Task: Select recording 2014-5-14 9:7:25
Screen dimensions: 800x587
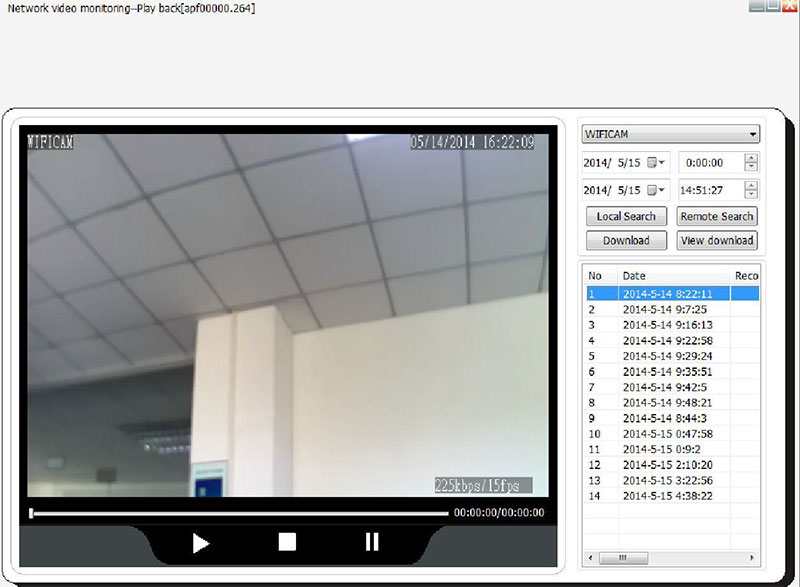Action: [671, 310]
